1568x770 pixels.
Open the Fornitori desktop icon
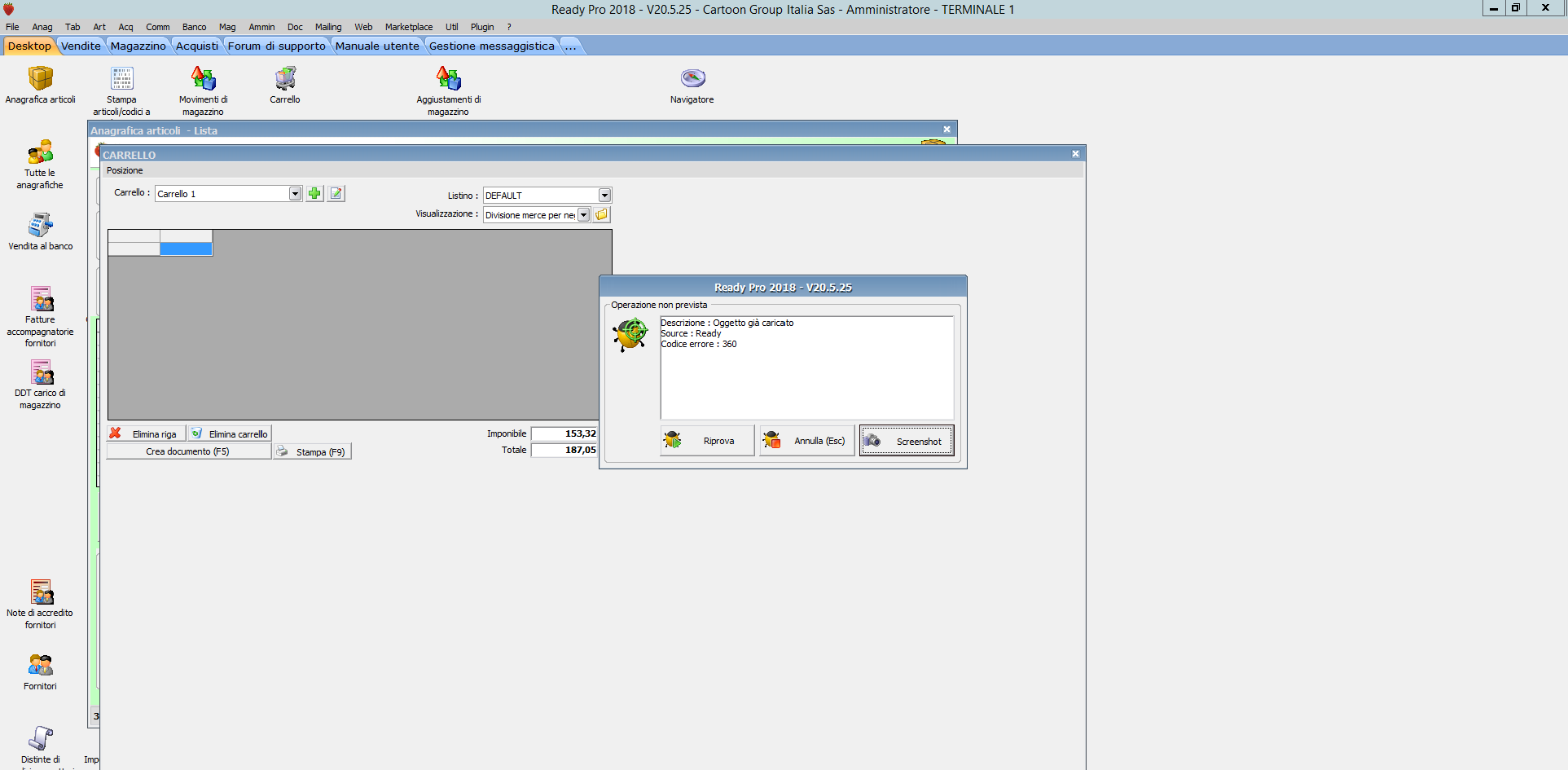pyautogui.click(x=41, y=671)
